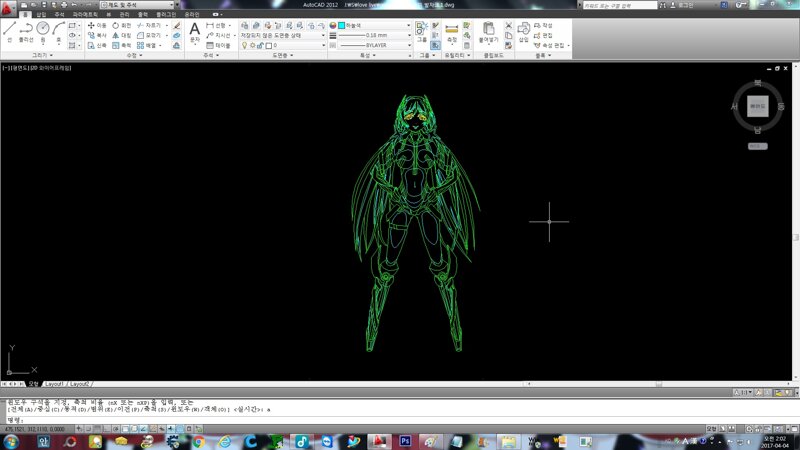Toggle the Model (모형) button in status bar

[711, 429]
